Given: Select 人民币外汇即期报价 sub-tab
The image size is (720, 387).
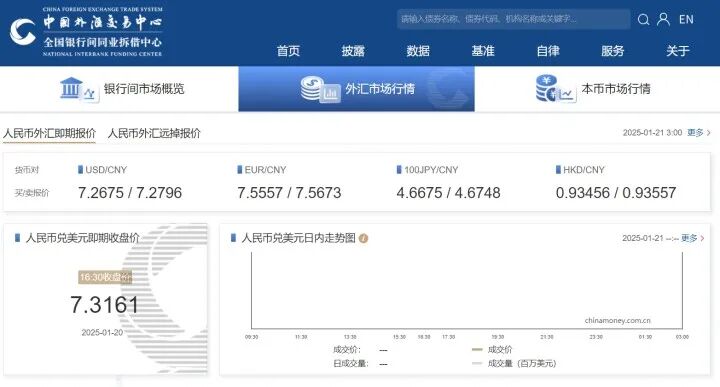Looking at the screenshot, I should (x=50, y=133).
